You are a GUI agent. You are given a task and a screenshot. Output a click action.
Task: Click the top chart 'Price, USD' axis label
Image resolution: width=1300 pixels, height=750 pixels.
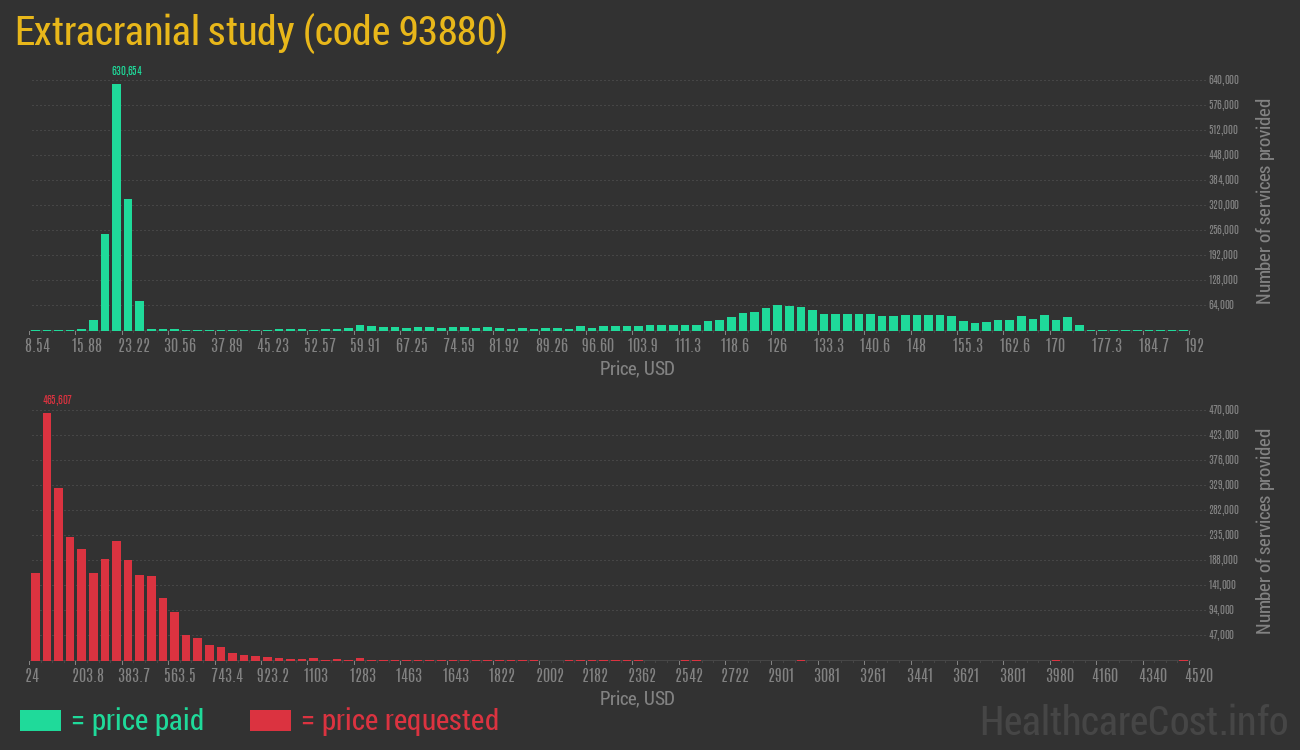click(x=637, y=369)
